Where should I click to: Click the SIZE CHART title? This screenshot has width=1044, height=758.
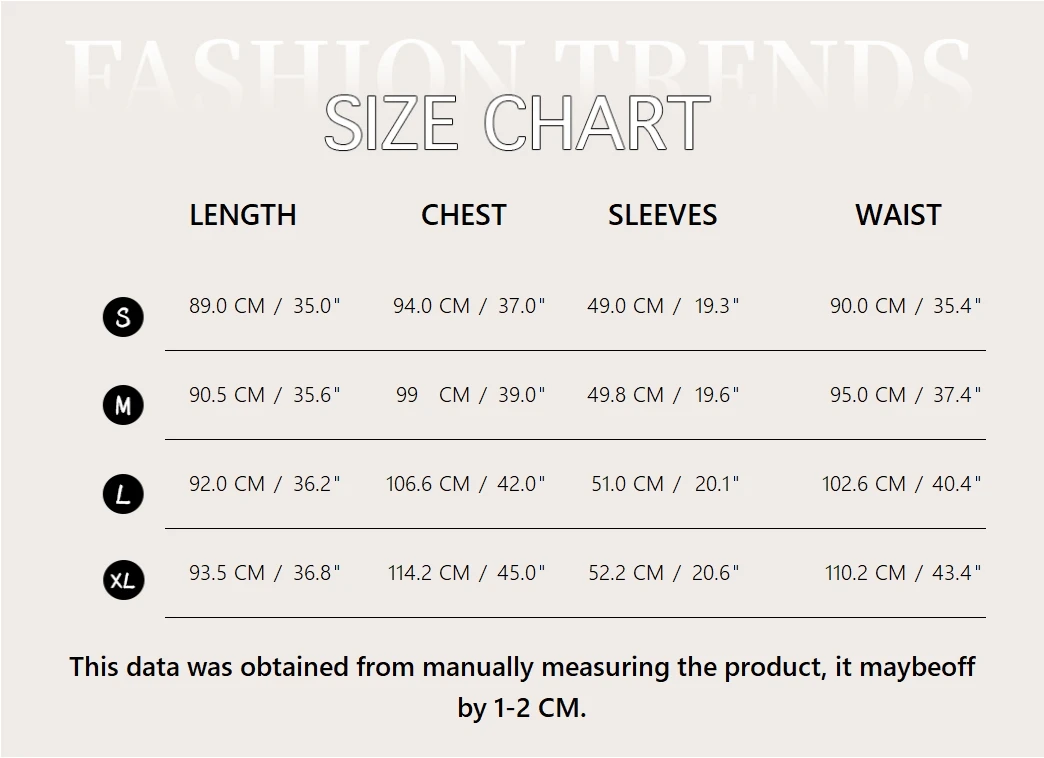517,125
